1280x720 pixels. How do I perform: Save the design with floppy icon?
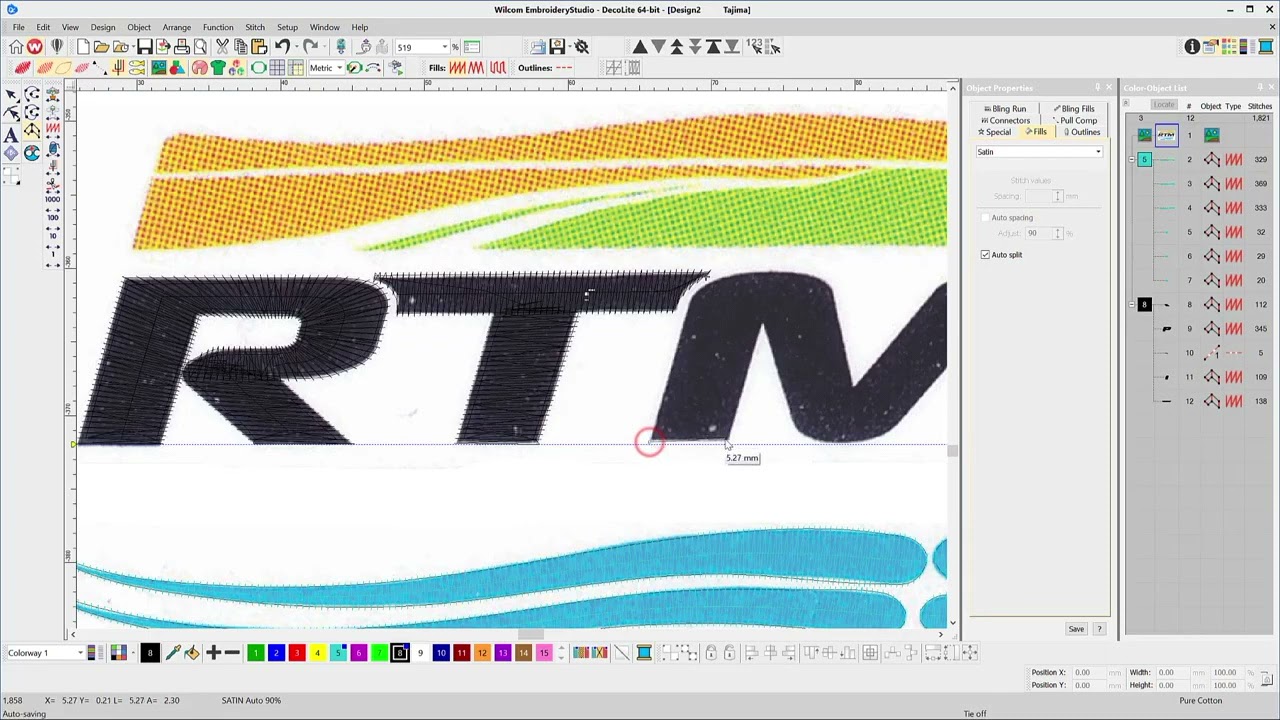click(x=145, y=47)
